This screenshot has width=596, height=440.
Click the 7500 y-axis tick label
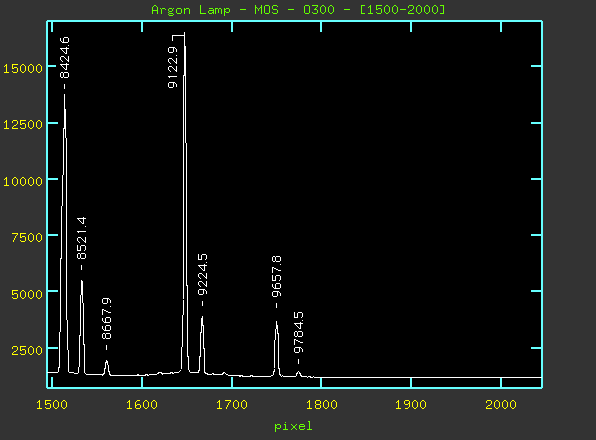27,237
